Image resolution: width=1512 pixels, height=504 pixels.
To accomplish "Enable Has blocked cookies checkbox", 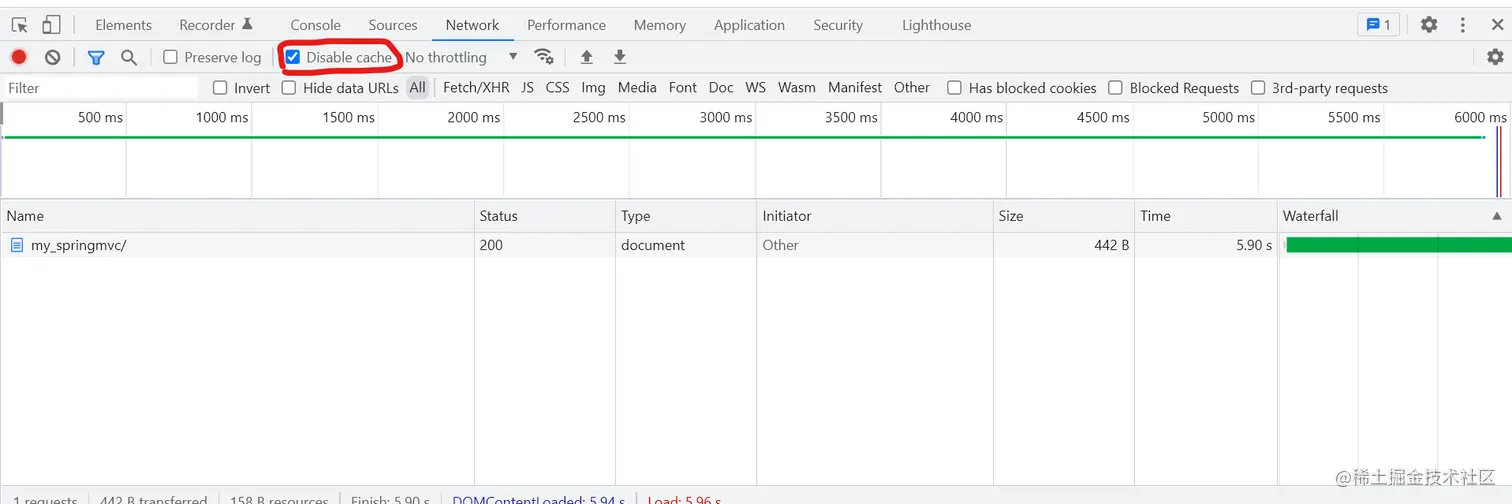I will (x=955, y=88).
